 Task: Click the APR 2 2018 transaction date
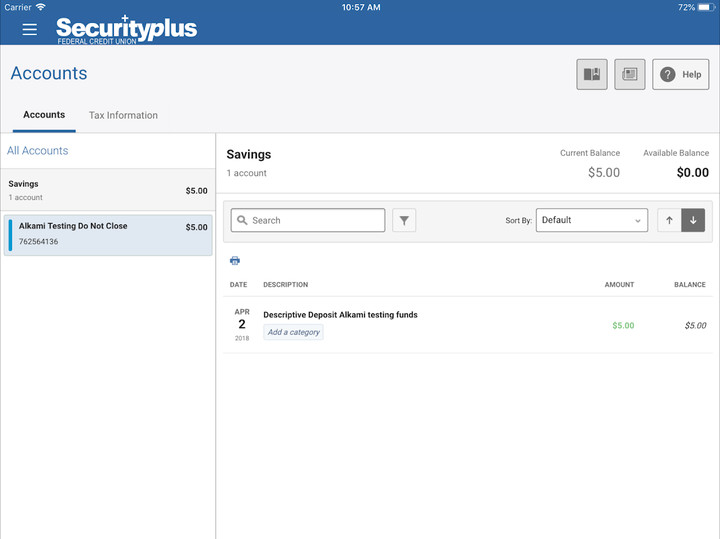(x=242, y=325)
